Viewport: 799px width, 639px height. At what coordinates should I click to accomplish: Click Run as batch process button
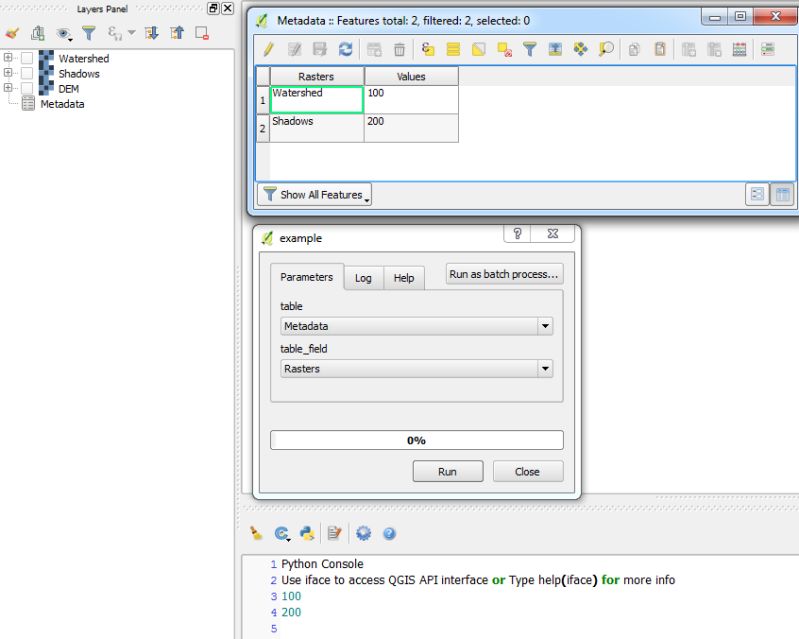504,274
